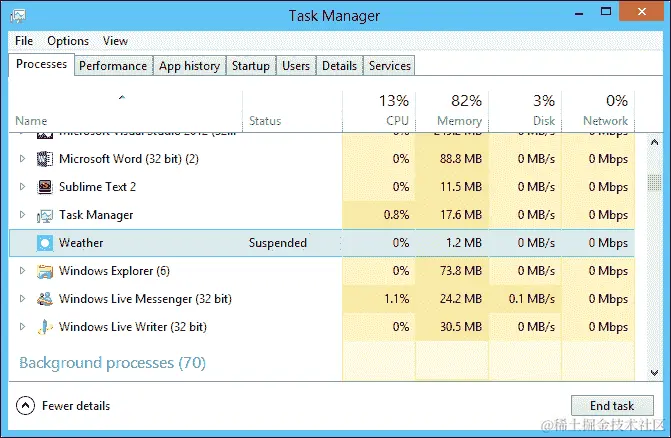Click the Task Manager row icon
Viewport: 671px width, 438px height.
tap(45, 216)
